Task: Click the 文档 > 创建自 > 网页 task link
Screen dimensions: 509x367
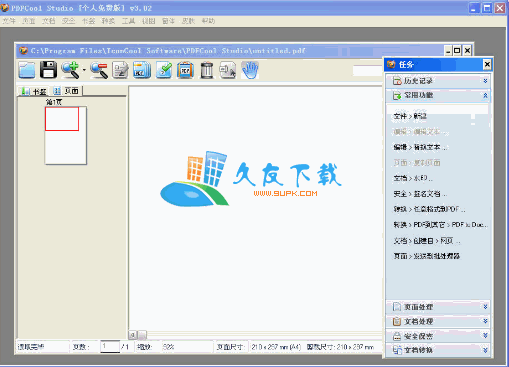Action: (427, 240)
